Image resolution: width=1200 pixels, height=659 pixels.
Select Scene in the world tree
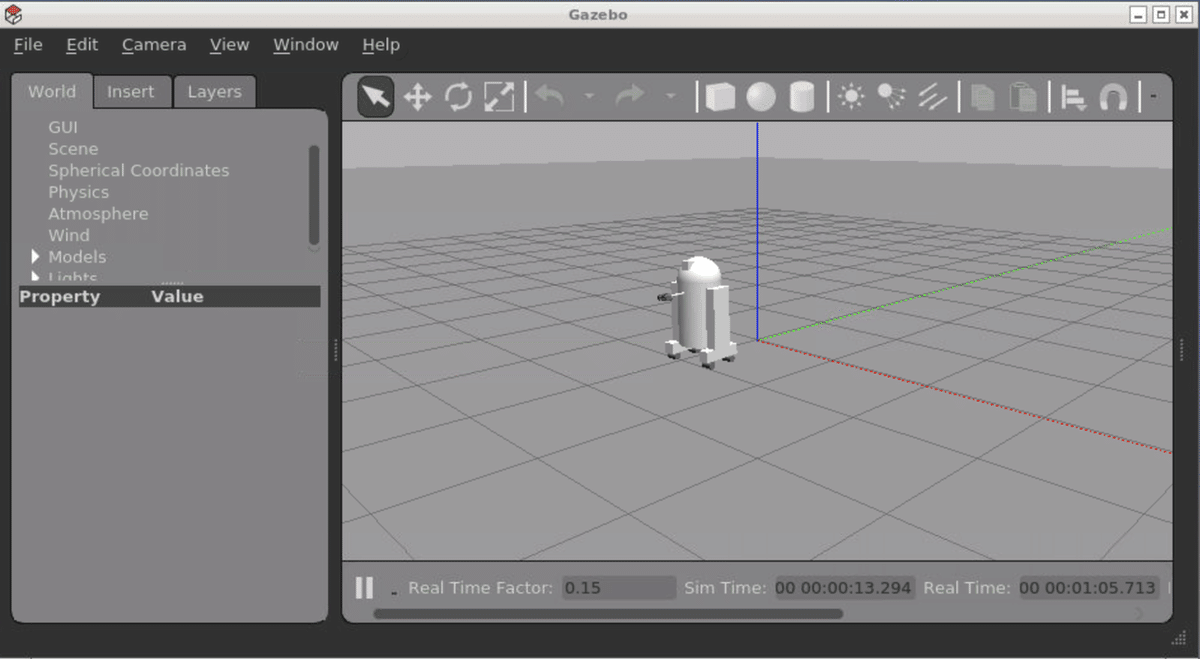73,149
